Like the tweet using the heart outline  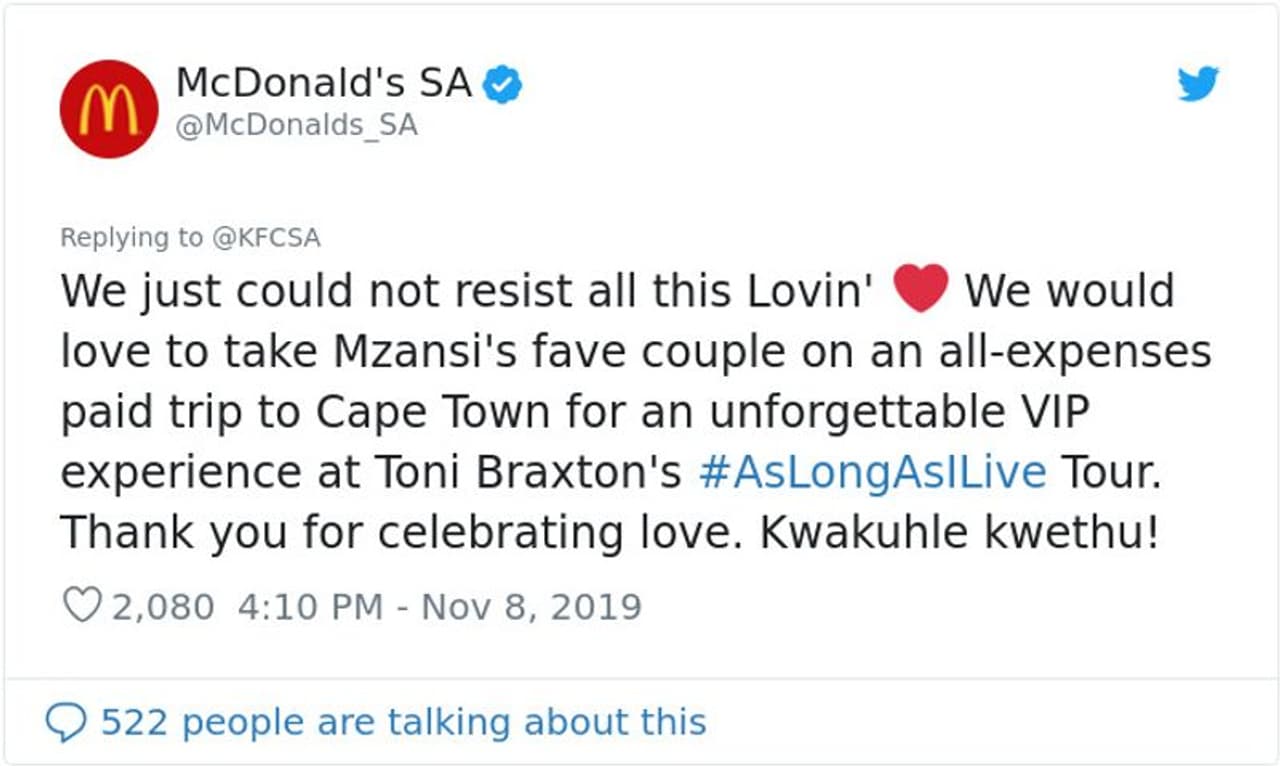tap(81, 606)
